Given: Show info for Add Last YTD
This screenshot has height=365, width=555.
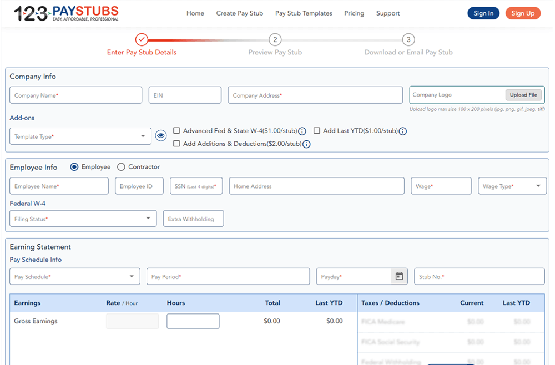Looking at the screenshot, I should (403, 131).
